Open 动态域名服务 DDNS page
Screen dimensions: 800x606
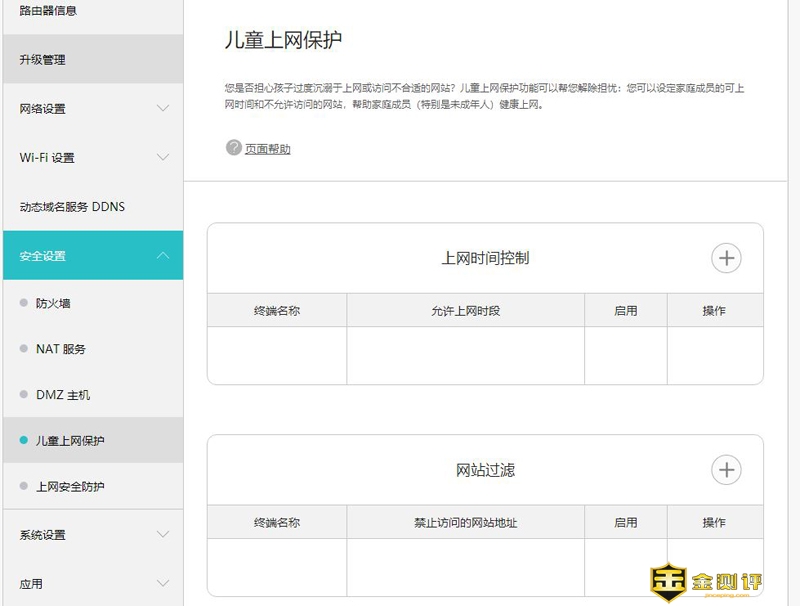(72, 207)
